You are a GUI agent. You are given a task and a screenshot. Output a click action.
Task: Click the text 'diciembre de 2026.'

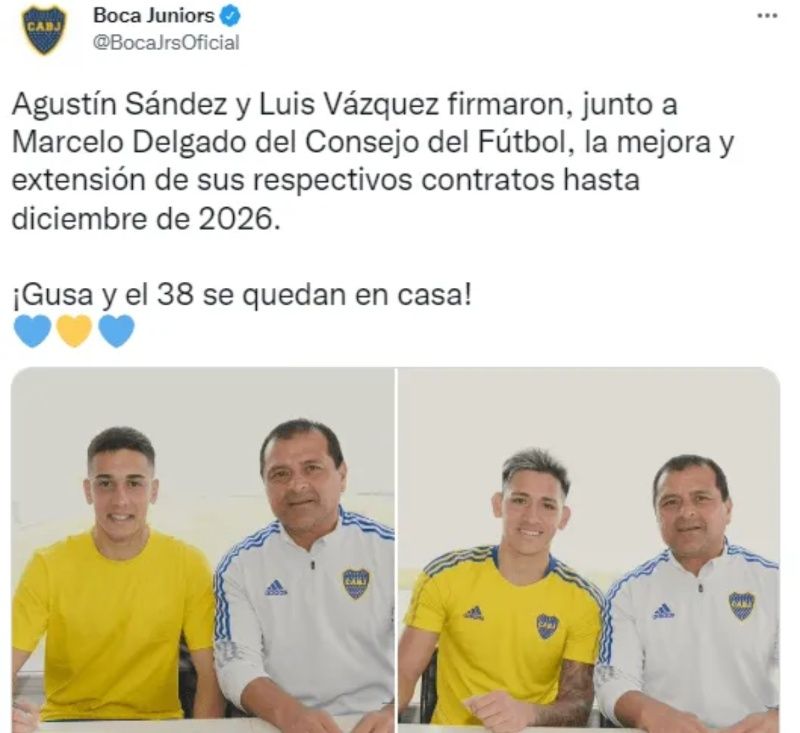coord(146,219)
